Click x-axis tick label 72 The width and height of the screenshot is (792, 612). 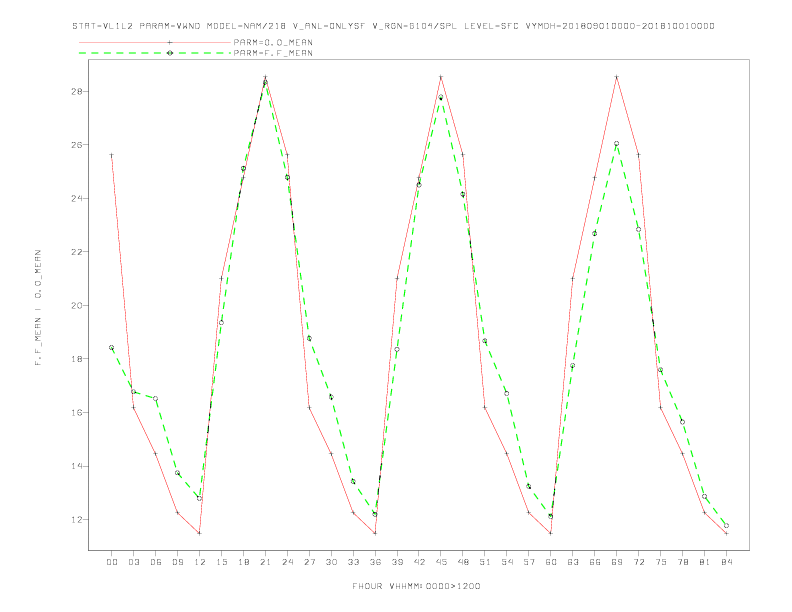(x=638, y=562)
